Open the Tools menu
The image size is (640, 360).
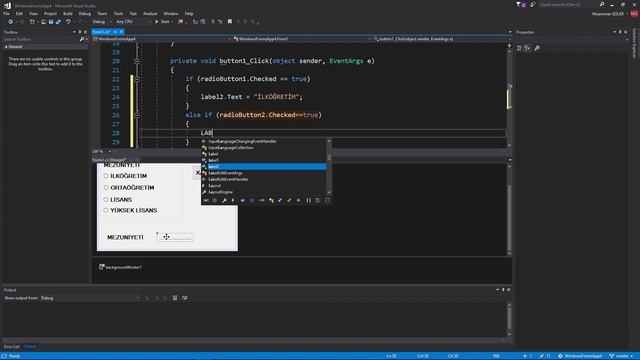[118, 13]
